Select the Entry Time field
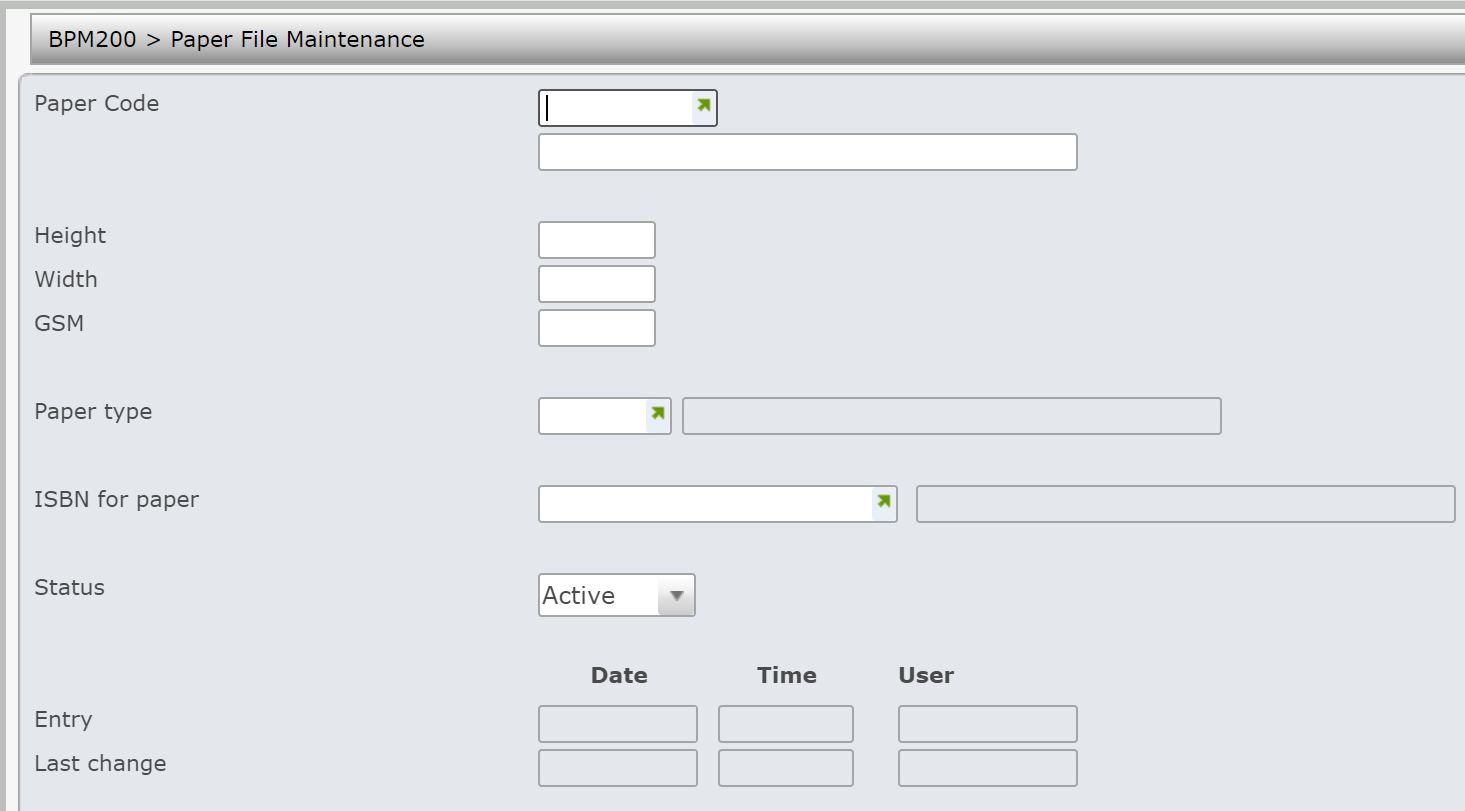Image resolution: width=1465 pixels, height=811 pixels. point(785,724)
